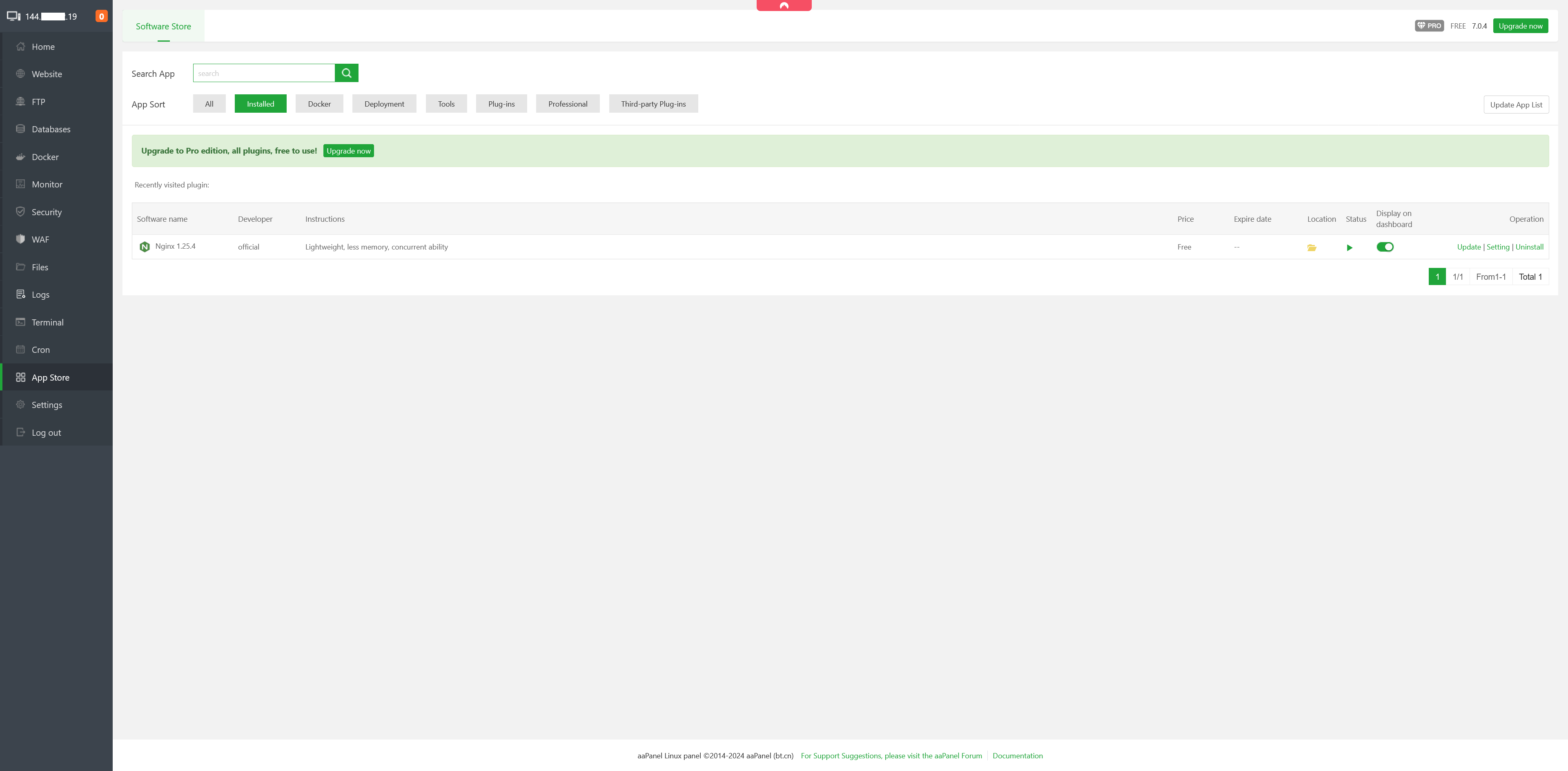Click Update App List button
This screenshot has height=771, width=1568.
click(x=1516, y=105)
